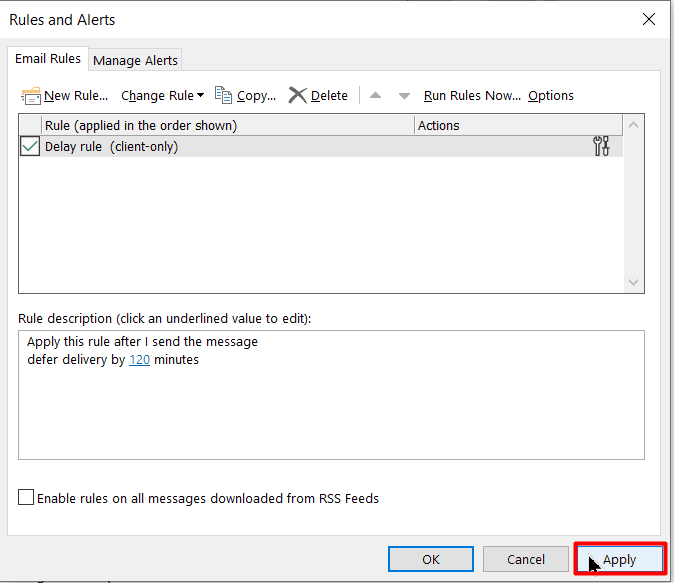This screenshot has width=674, height=583.
Task: Edit the 120 minutes underlined value
Action: (139, 360)
